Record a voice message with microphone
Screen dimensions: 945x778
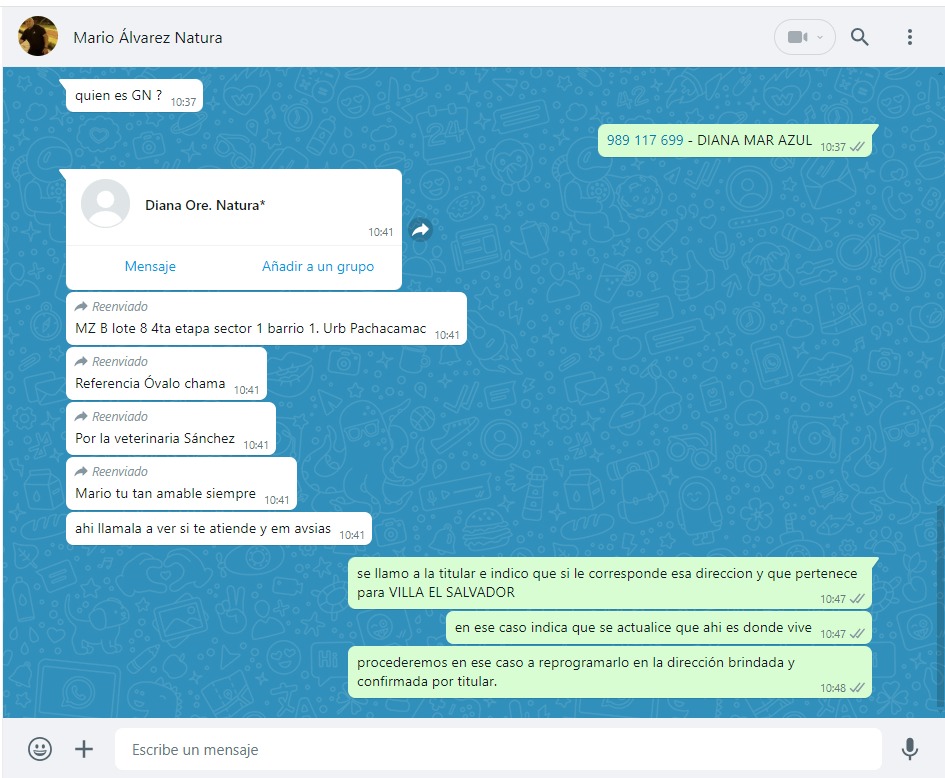(x=909, y=749)
